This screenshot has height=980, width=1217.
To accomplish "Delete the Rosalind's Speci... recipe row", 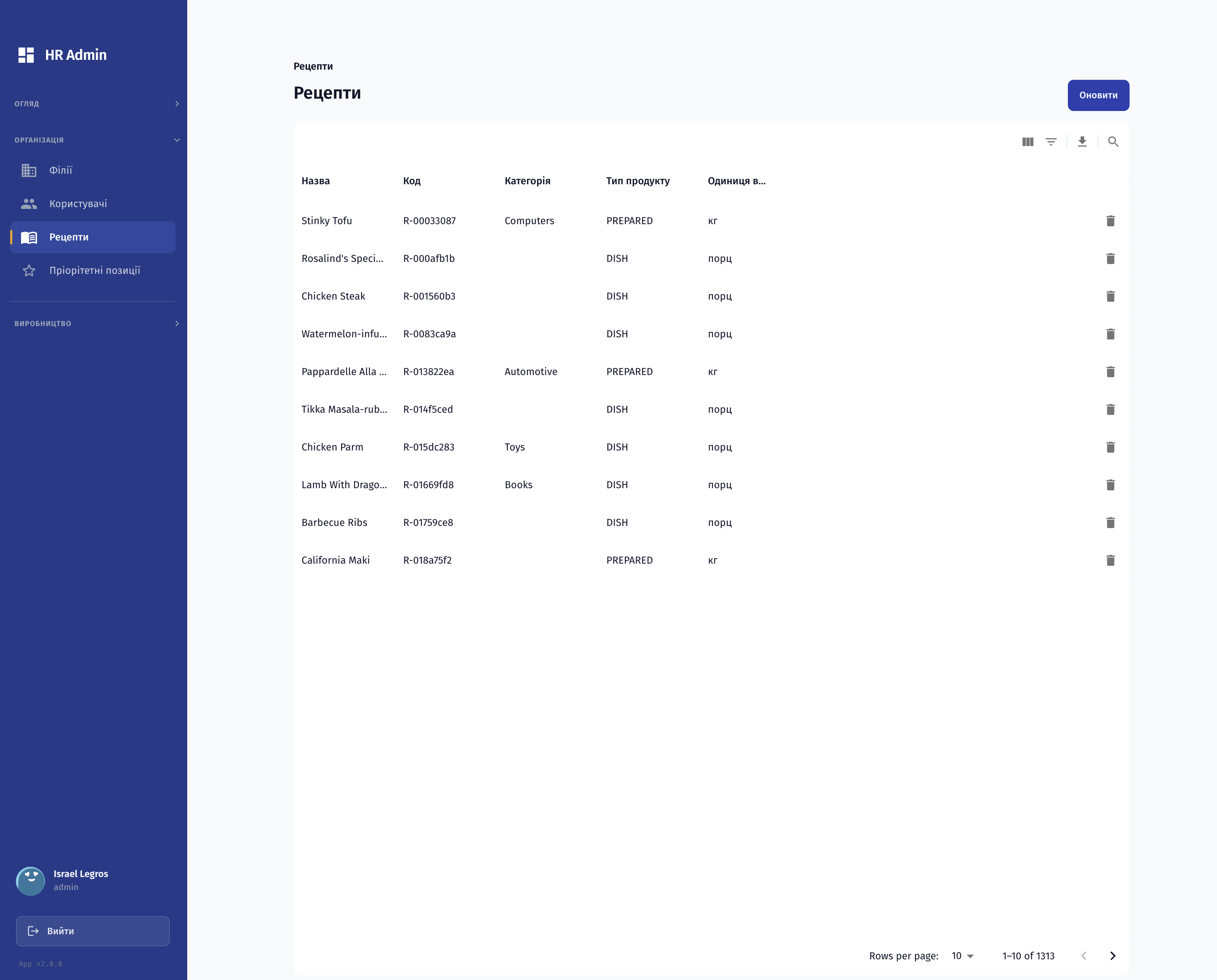I will (1110, 259).
